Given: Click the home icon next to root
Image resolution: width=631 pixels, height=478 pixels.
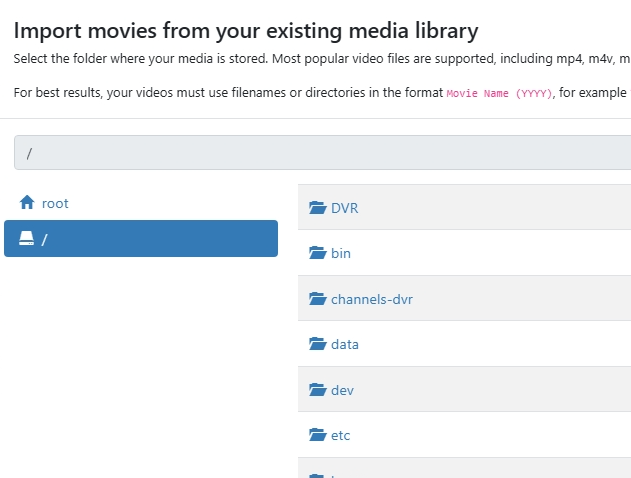Looking at the screenshot, I should (27, 202).
